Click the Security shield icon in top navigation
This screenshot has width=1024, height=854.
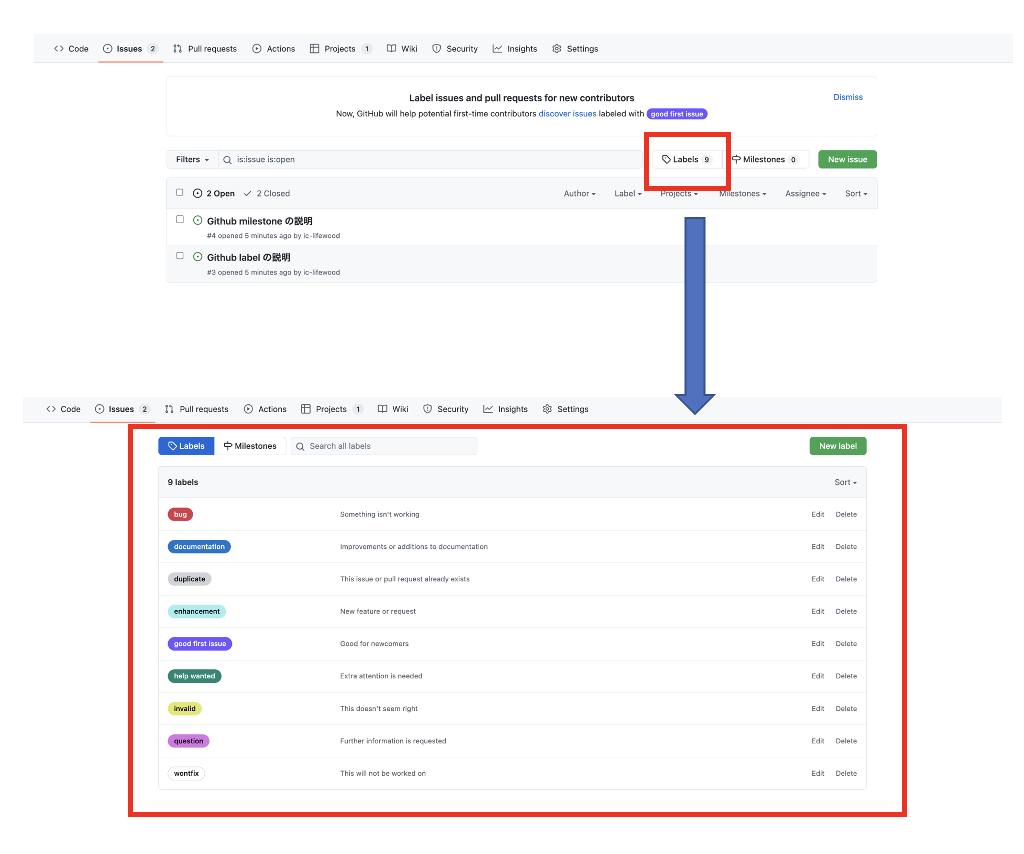(x=437, y=49)
